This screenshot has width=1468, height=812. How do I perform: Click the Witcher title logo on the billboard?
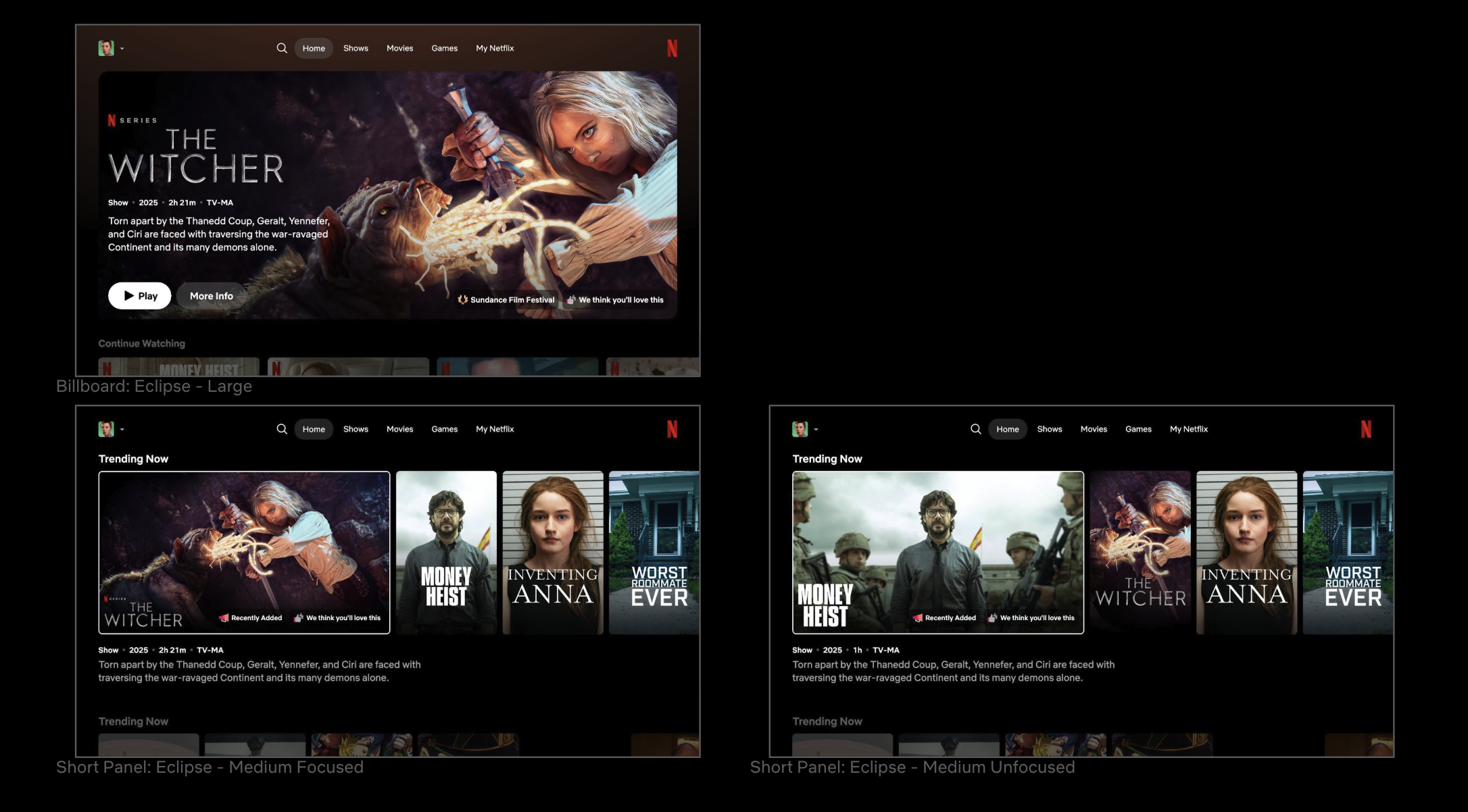[x=196, y=157]
